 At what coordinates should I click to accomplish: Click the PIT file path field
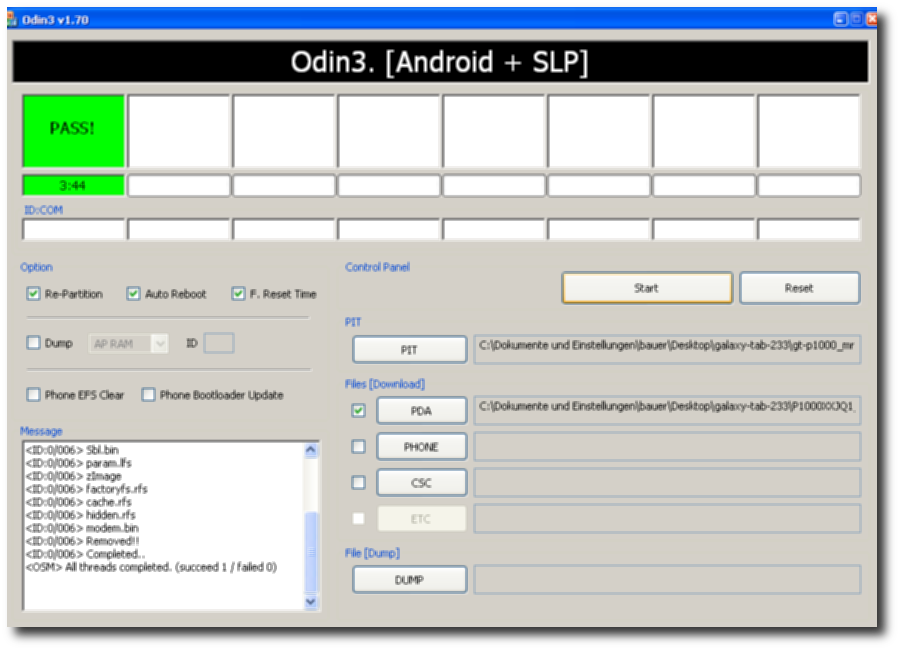coord(667,349)
